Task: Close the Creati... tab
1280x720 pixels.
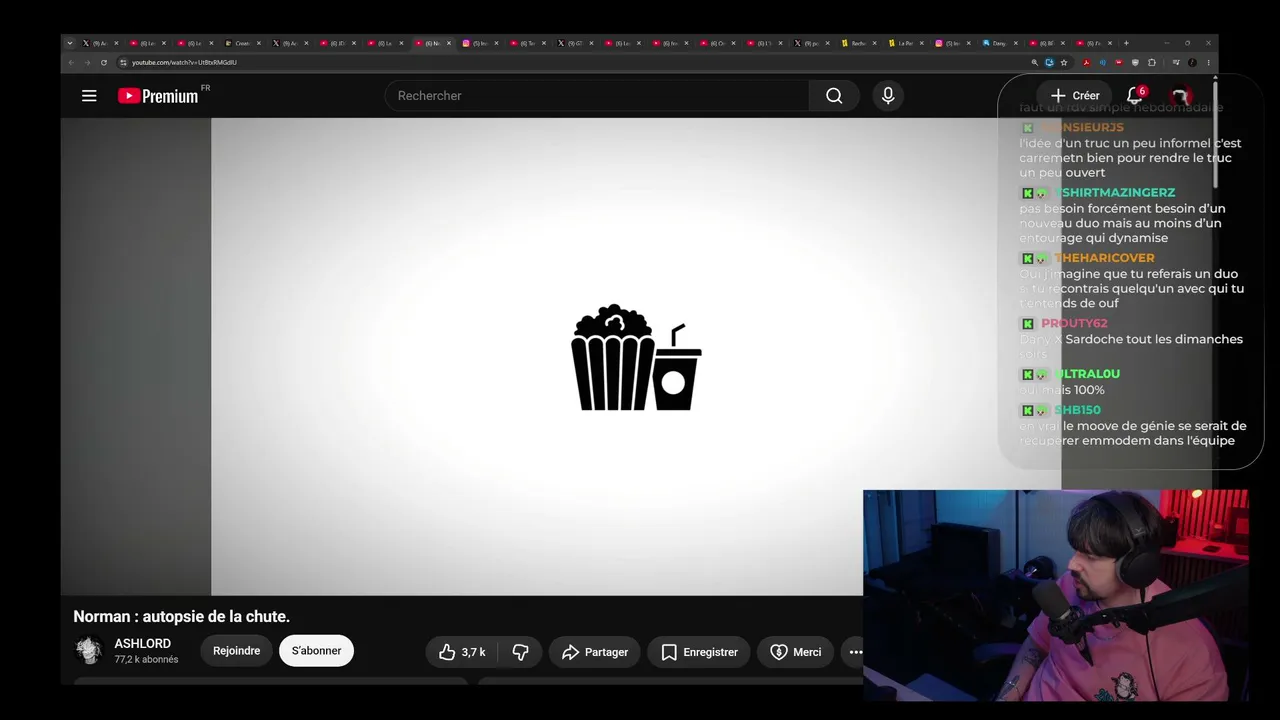Action: click(x=259, y=43)
